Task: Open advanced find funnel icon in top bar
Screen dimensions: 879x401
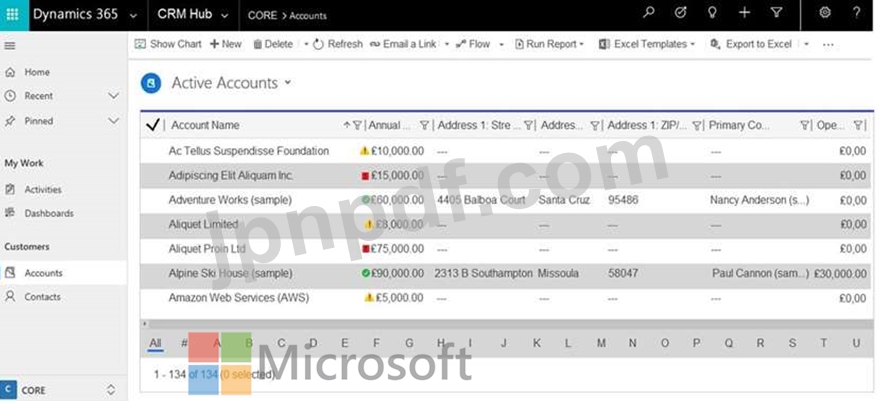Action: coord(776,13)
